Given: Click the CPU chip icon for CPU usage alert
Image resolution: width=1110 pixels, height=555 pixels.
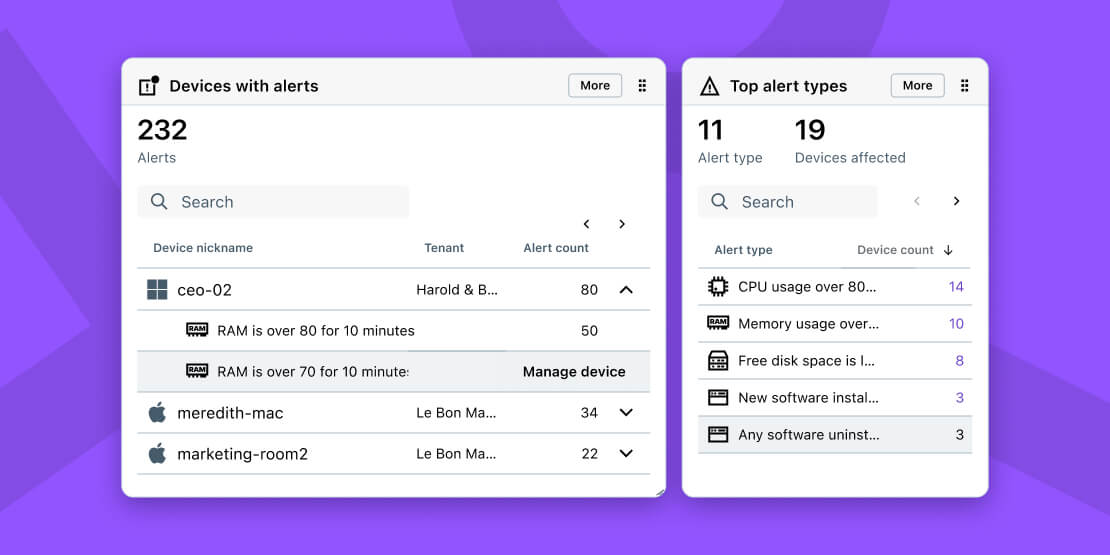Looking at the screenshot, I should coord(718,287).
